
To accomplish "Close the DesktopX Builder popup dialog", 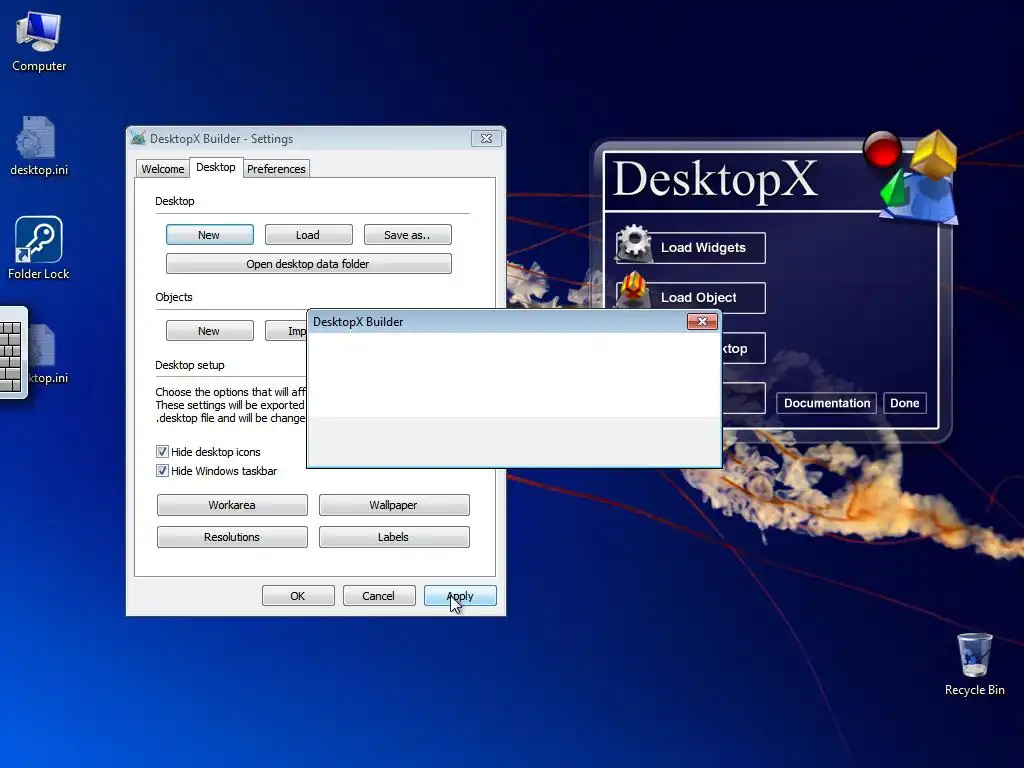I will coord(702,321).
